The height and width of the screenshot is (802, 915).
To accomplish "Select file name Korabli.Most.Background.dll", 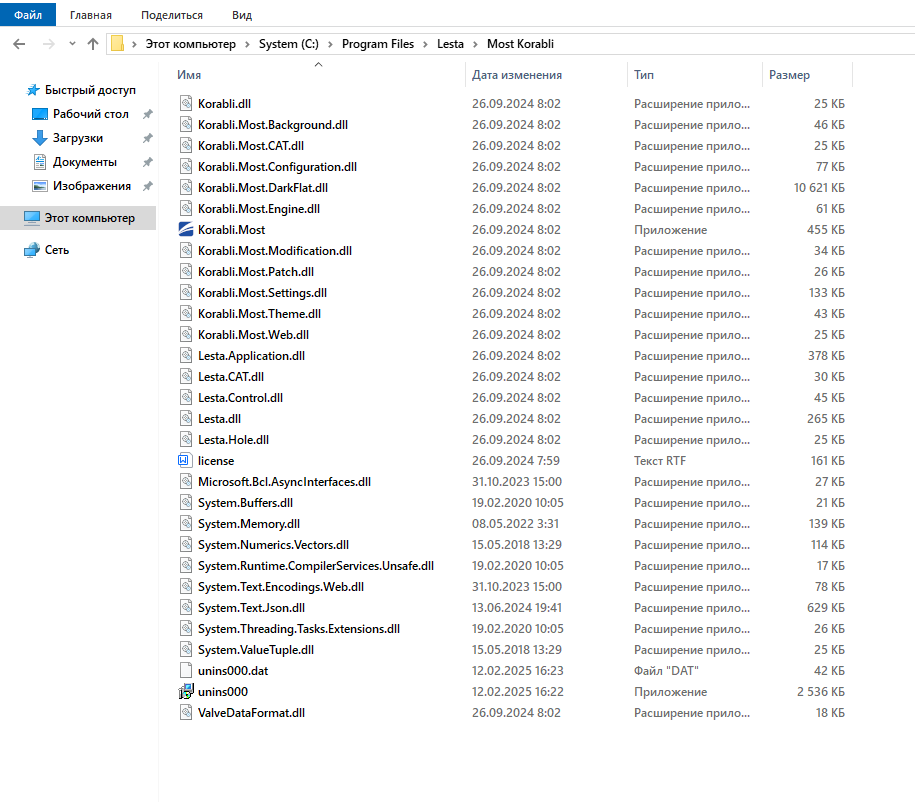I will coord(273,125).
